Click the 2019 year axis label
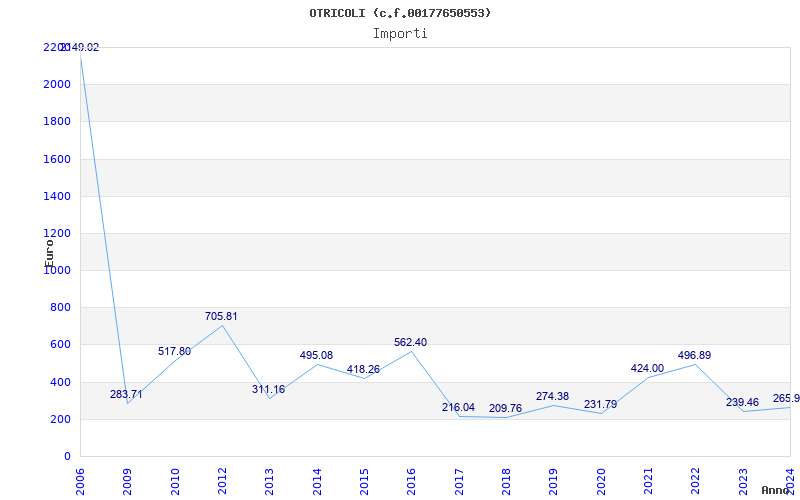This screenshot has height=500, width=800. [554, 482]
